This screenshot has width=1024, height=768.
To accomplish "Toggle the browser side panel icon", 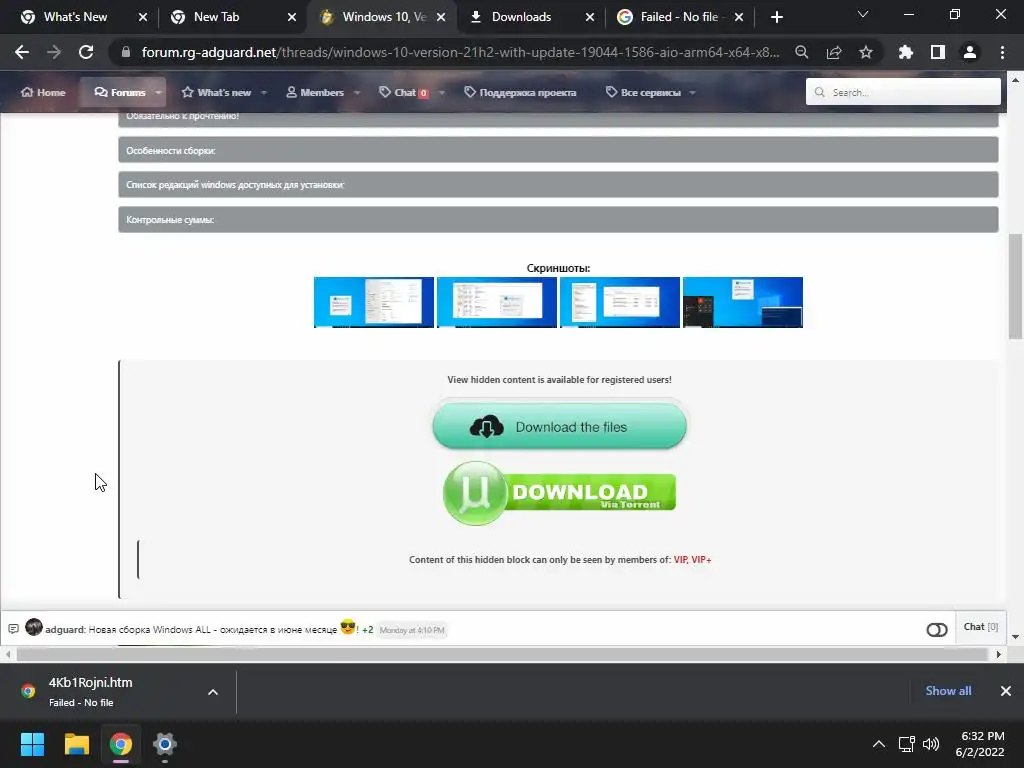I will point(938,52).
